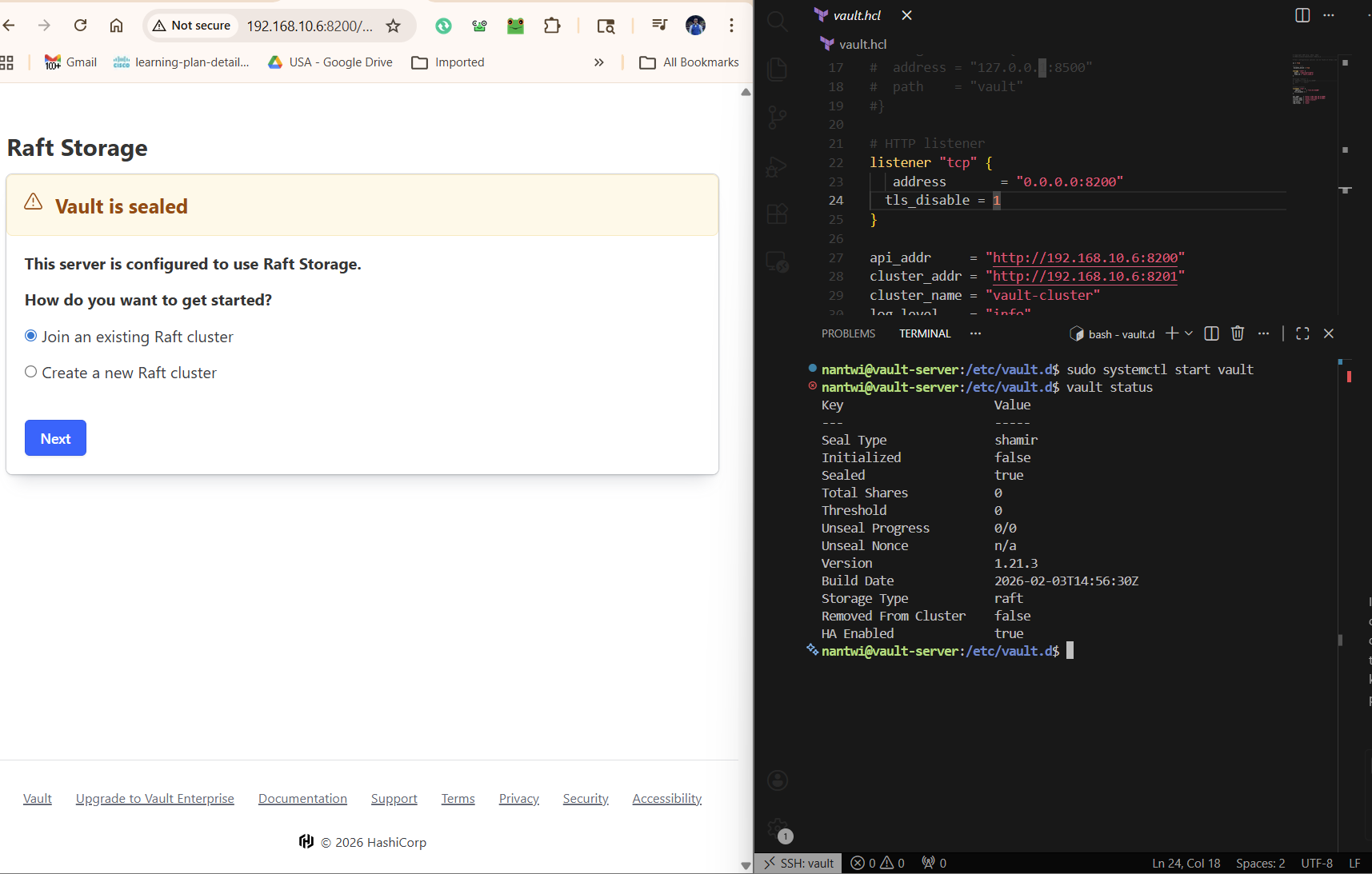The height and width of the screenshot is (874, 1372).
Task: Open VS Code Remote Explorer view
Action: coord(778,261)
